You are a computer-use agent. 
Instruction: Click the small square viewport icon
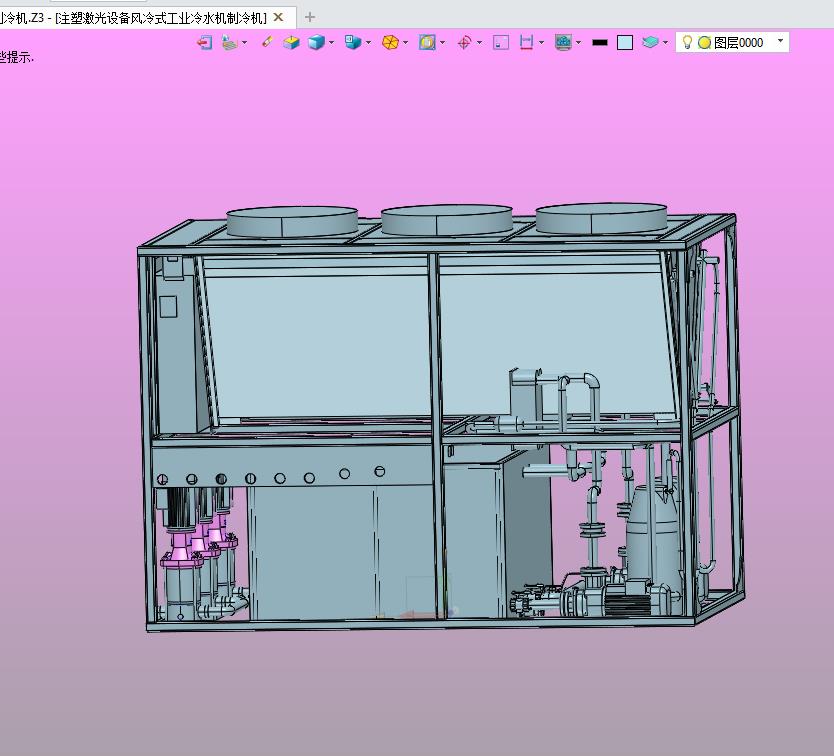click(x=501, y=43)
